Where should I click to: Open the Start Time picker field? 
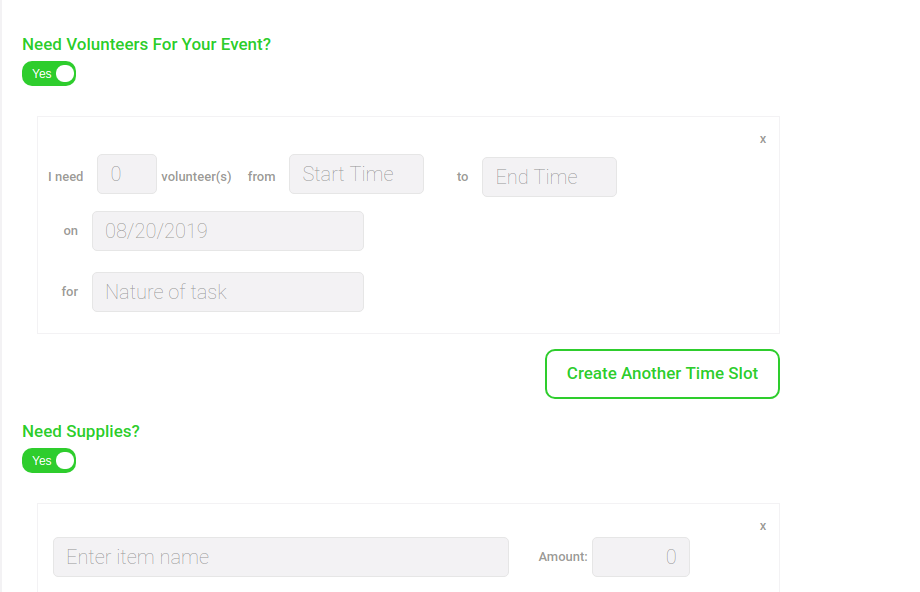(x=356, y=174)
